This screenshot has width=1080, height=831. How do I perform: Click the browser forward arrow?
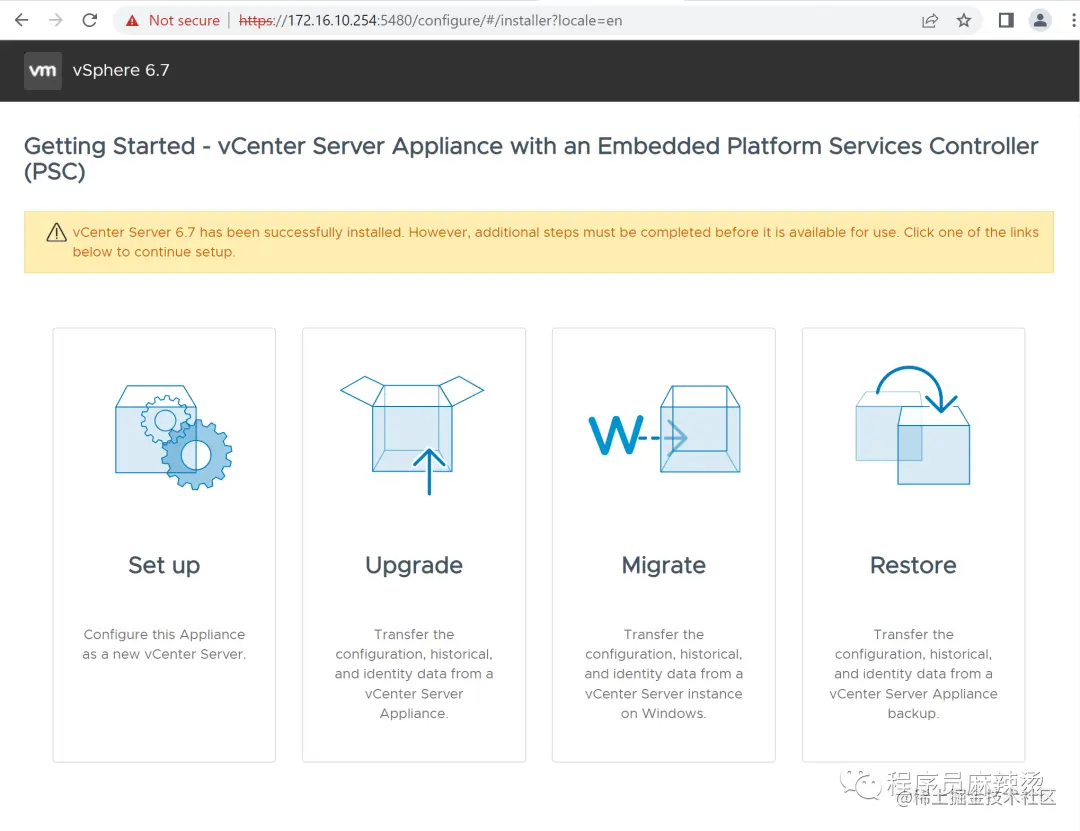point(56,20)
